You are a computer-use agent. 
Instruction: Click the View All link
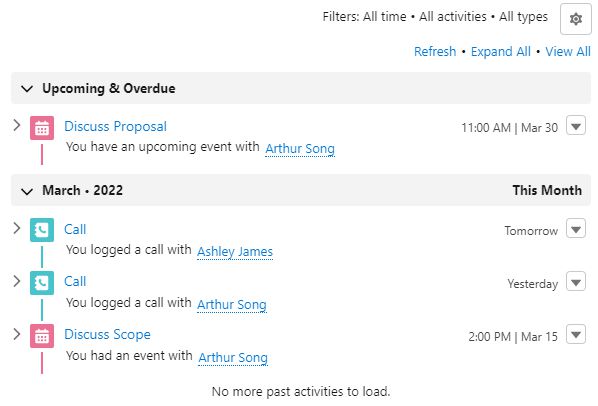tap(567, 51)
